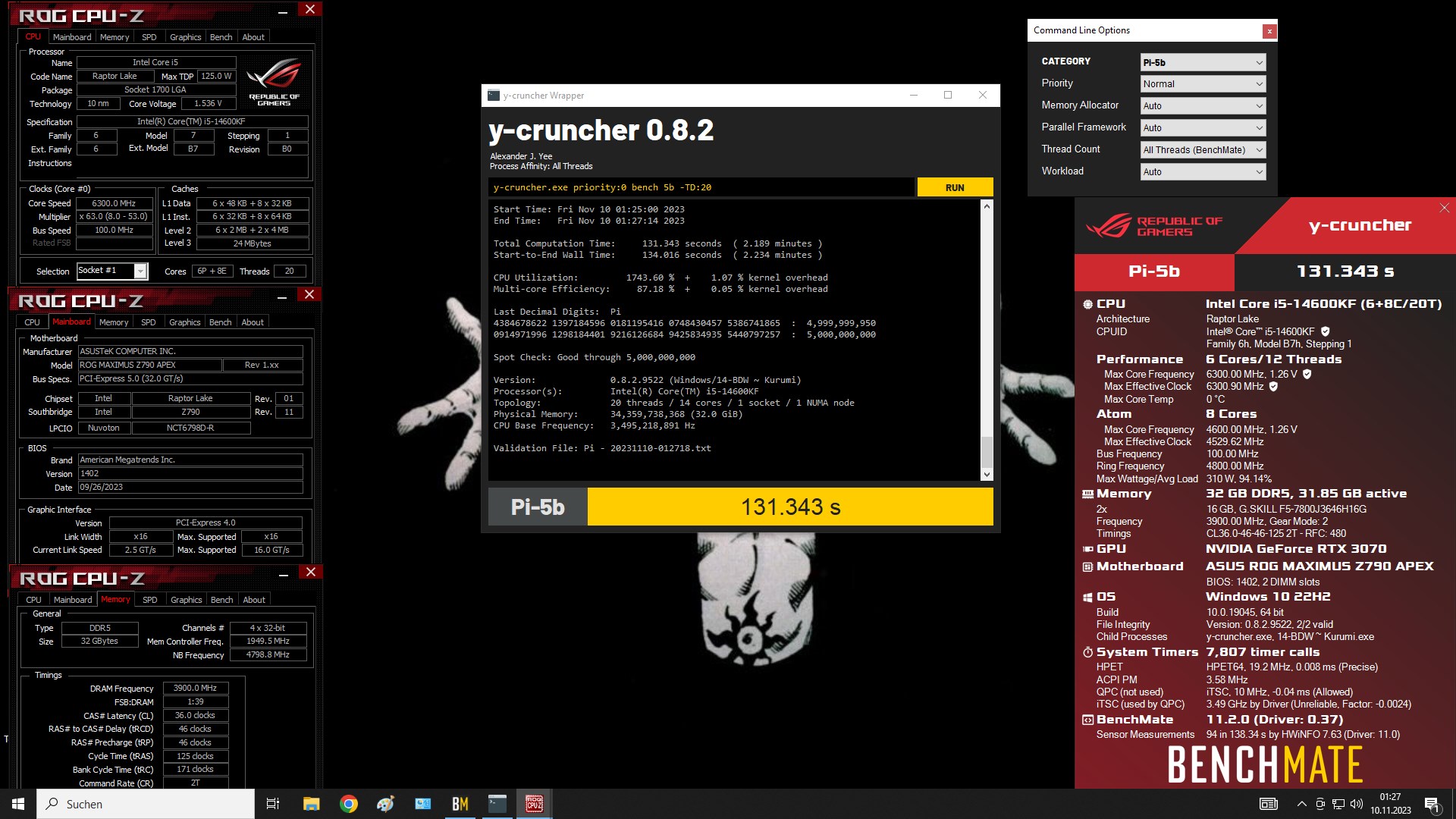Open the Priority dropdown set to Normal
This screenshot has width=1456, height=819.
click(x=1203, y=84)
